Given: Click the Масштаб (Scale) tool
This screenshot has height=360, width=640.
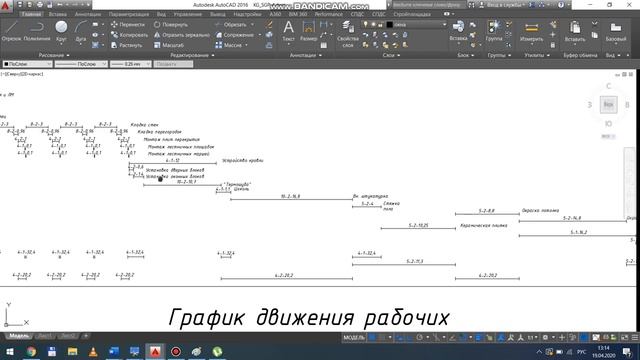Looking at the screenshot, I should coord(169,45).
